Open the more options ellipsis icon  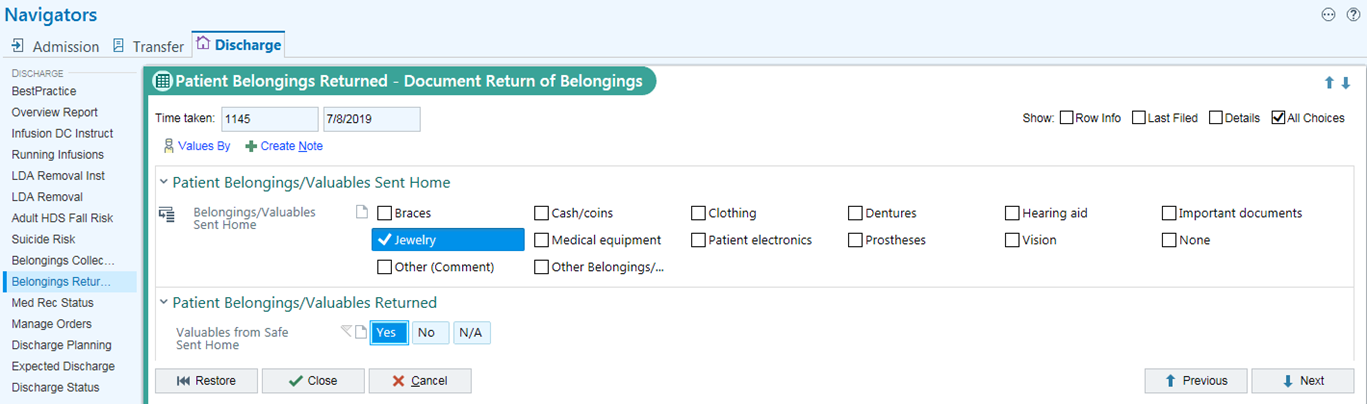pos(1329,15)
